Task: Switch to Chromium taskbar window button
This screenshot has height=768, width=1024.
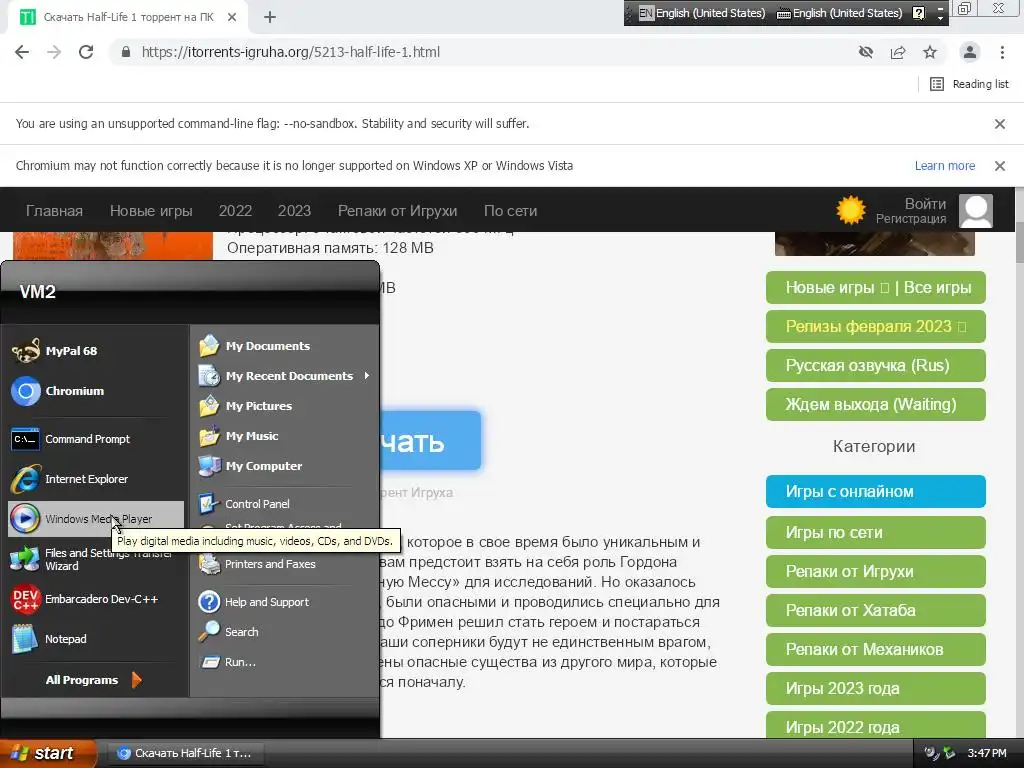Action: [186, 753]
